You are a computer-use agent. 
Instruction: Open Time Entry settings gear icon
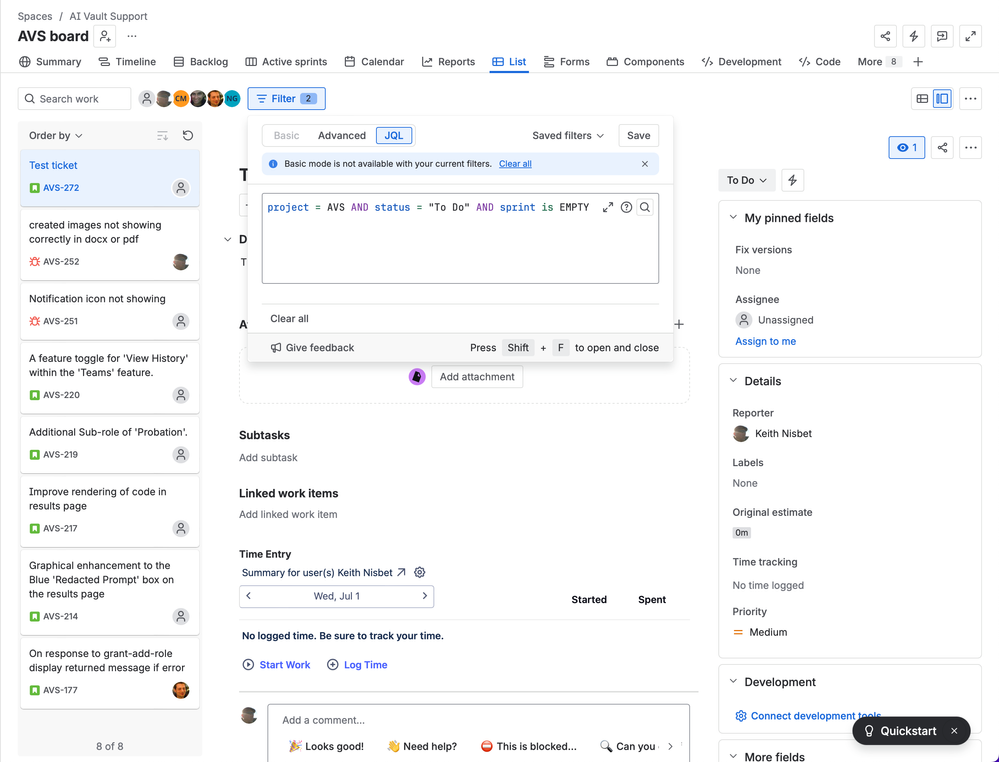[419, 572]
